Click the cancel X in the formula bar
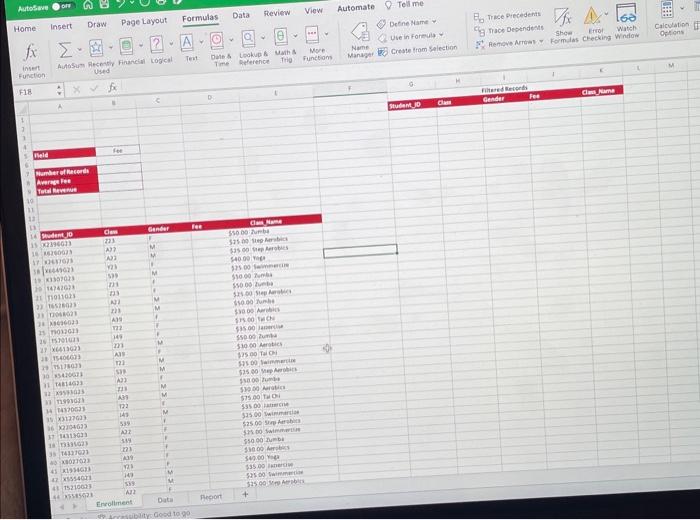 tap(76, 90)
